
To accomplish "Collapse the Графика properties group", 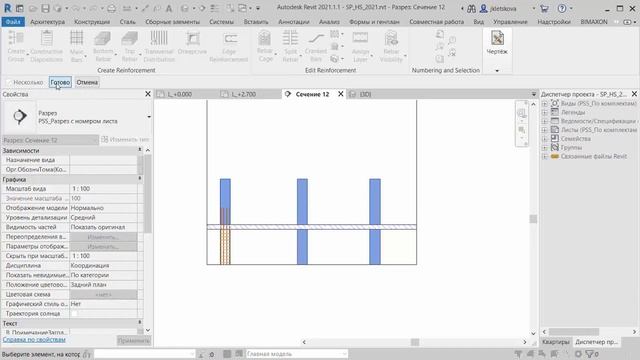I will tap(140, 179).
